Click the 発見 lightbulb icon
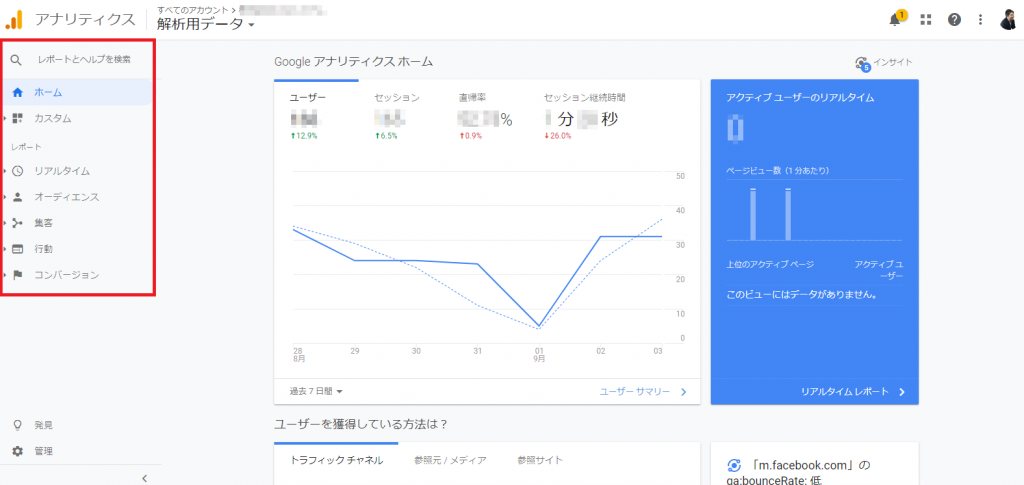 click(x=18, y=425)
